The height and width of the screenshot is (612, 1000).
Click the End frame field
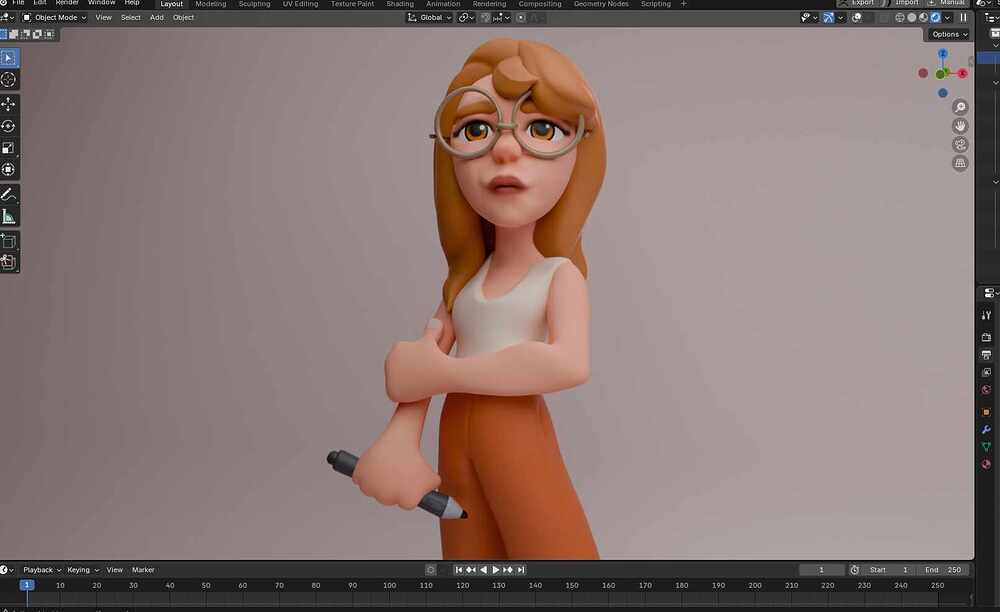tap(943, 570)
